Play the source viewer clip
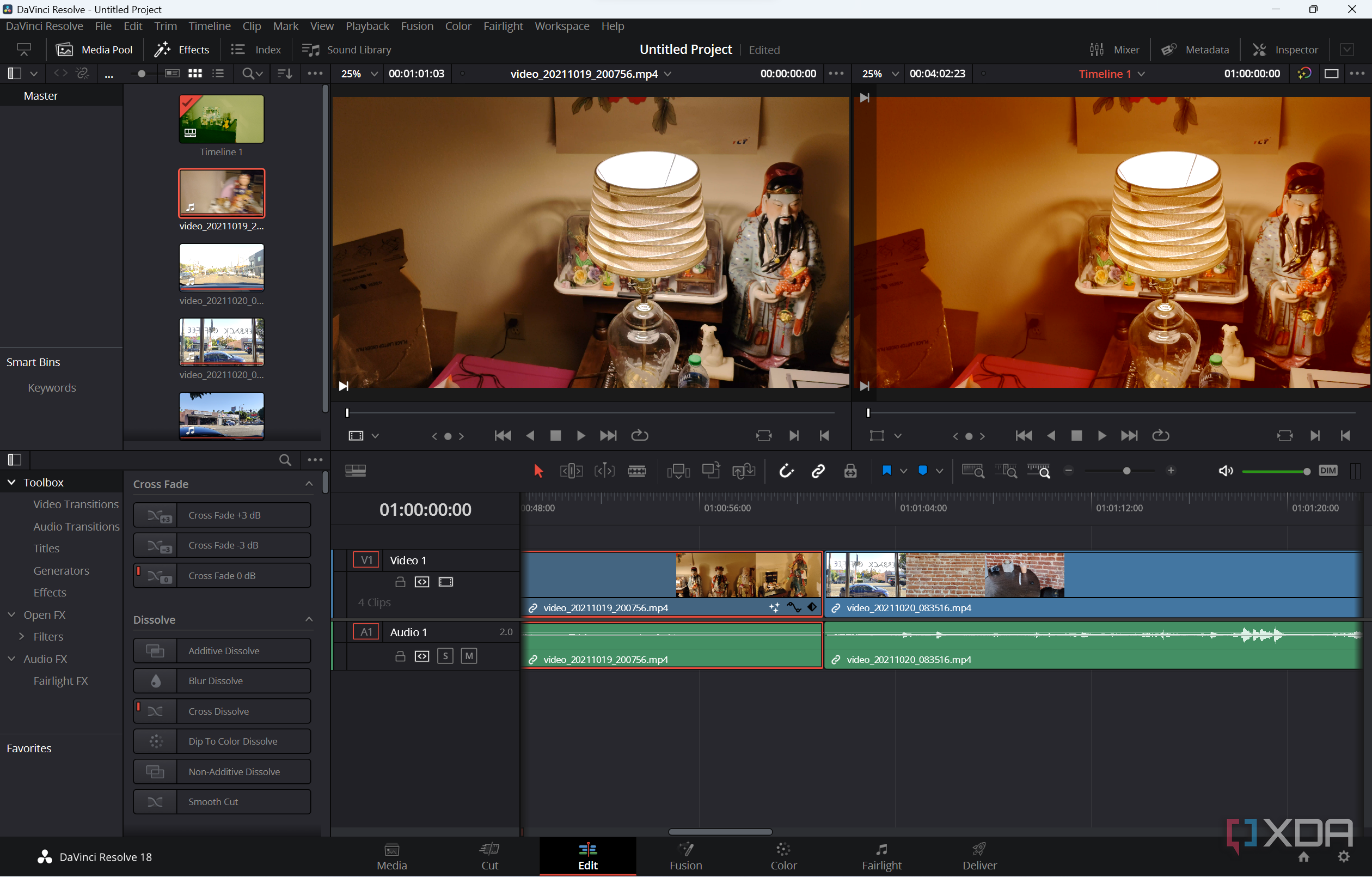The height and width of the screenshot is (877, 1372). pyautogui.click(x=580, y=436)
